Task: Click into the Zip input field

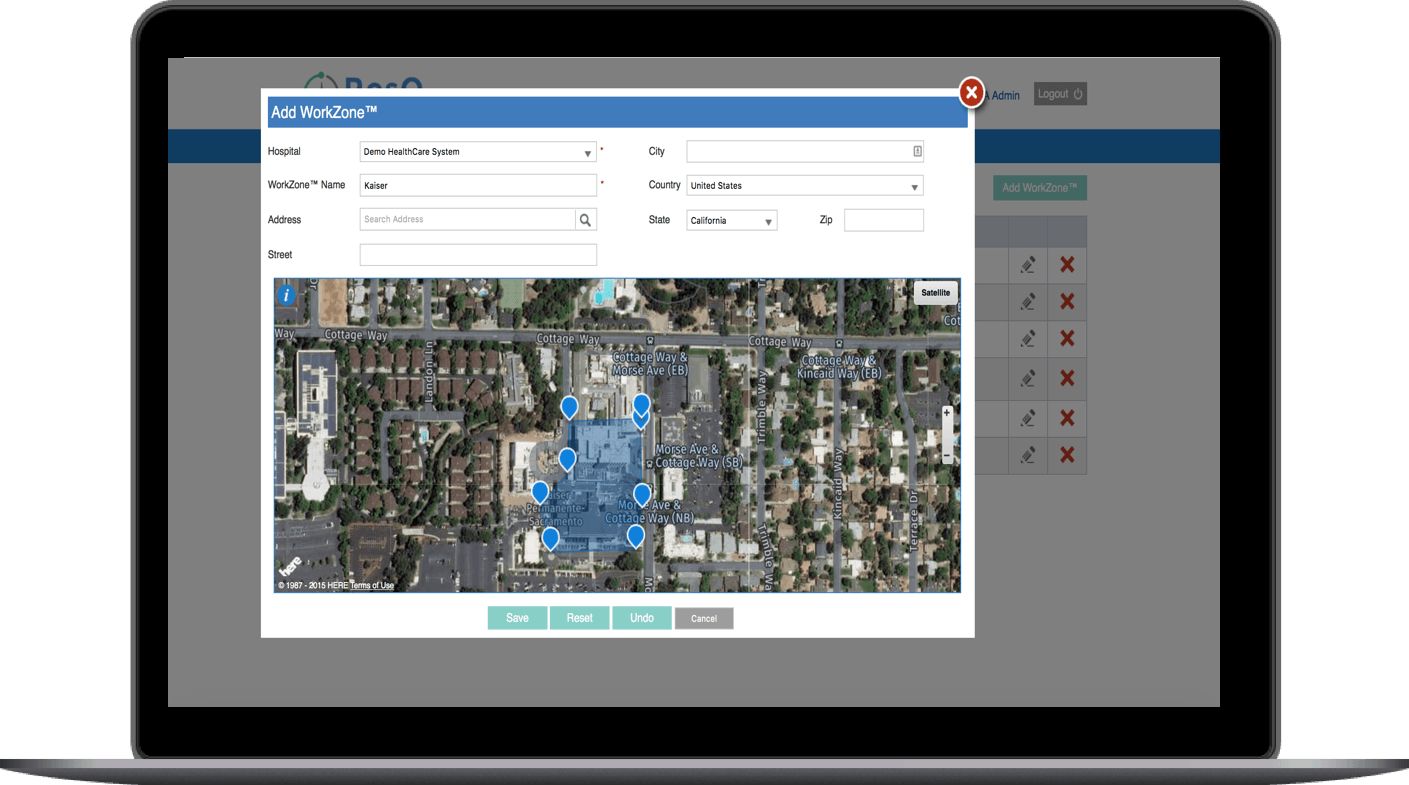Action: [x=884, y=220]
